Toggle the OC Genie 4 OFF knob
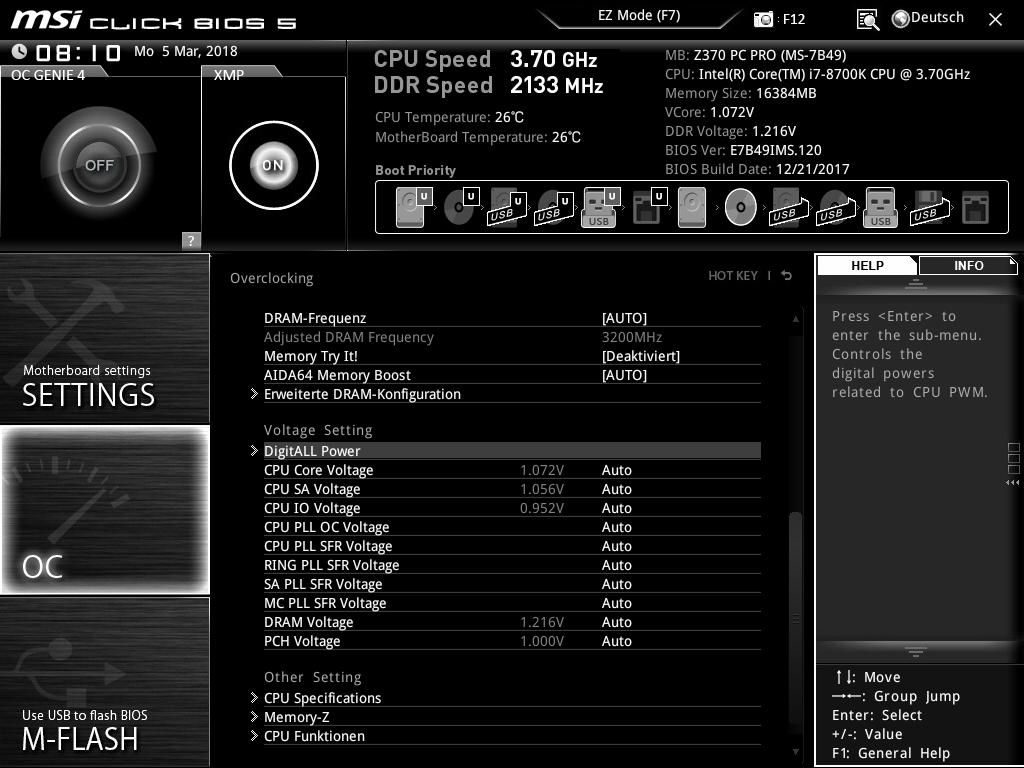Image resolution: width=1024 pixels, height=768 pixels. [99, 165]
